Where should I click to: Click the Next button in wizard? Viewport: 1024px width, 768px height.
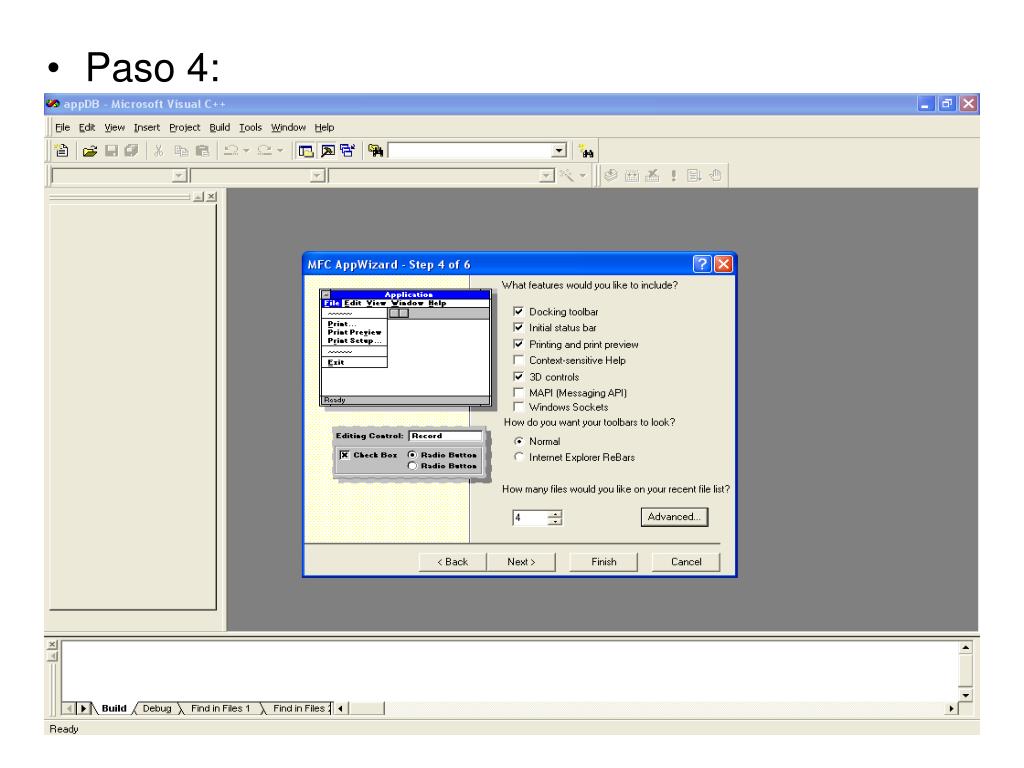pos(521,562)
